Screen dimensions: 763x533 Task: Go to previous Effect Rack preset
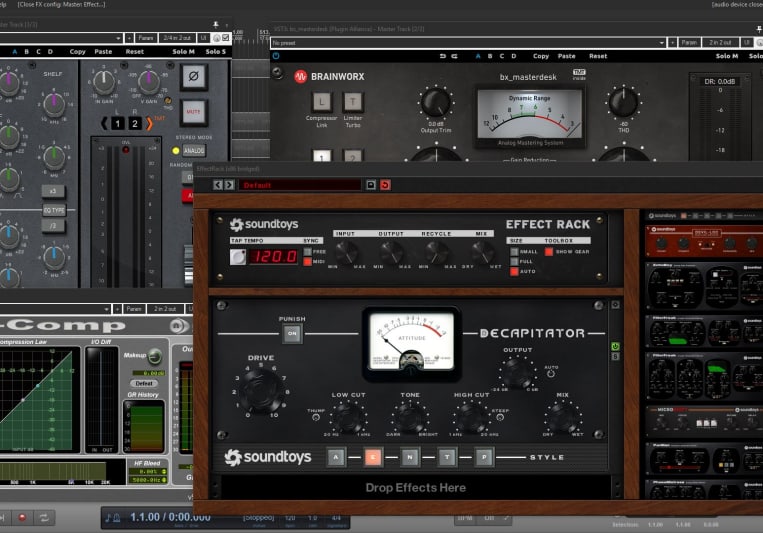tap(218, 185)
